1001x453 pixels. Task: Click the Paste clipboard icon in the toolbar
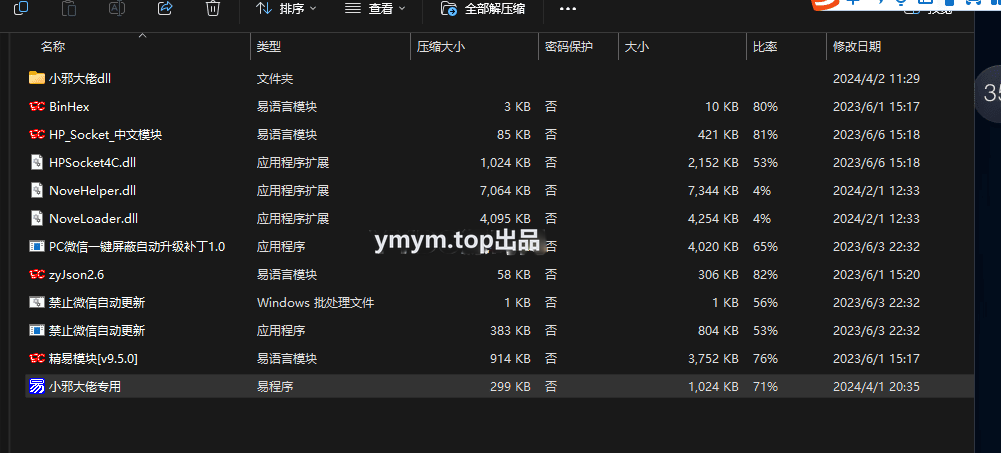69,8
